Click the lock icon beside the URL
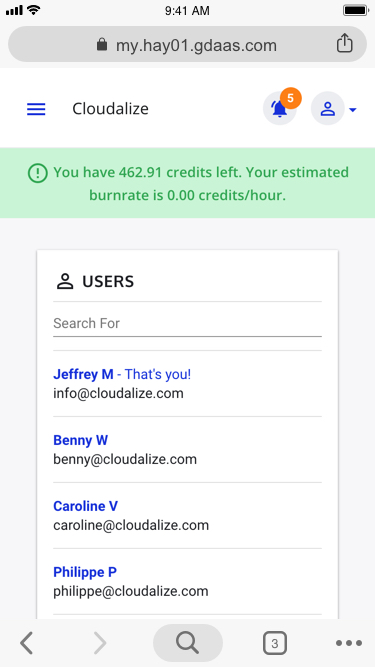This screenshot has width=375, height=667. tap(102, 44)
